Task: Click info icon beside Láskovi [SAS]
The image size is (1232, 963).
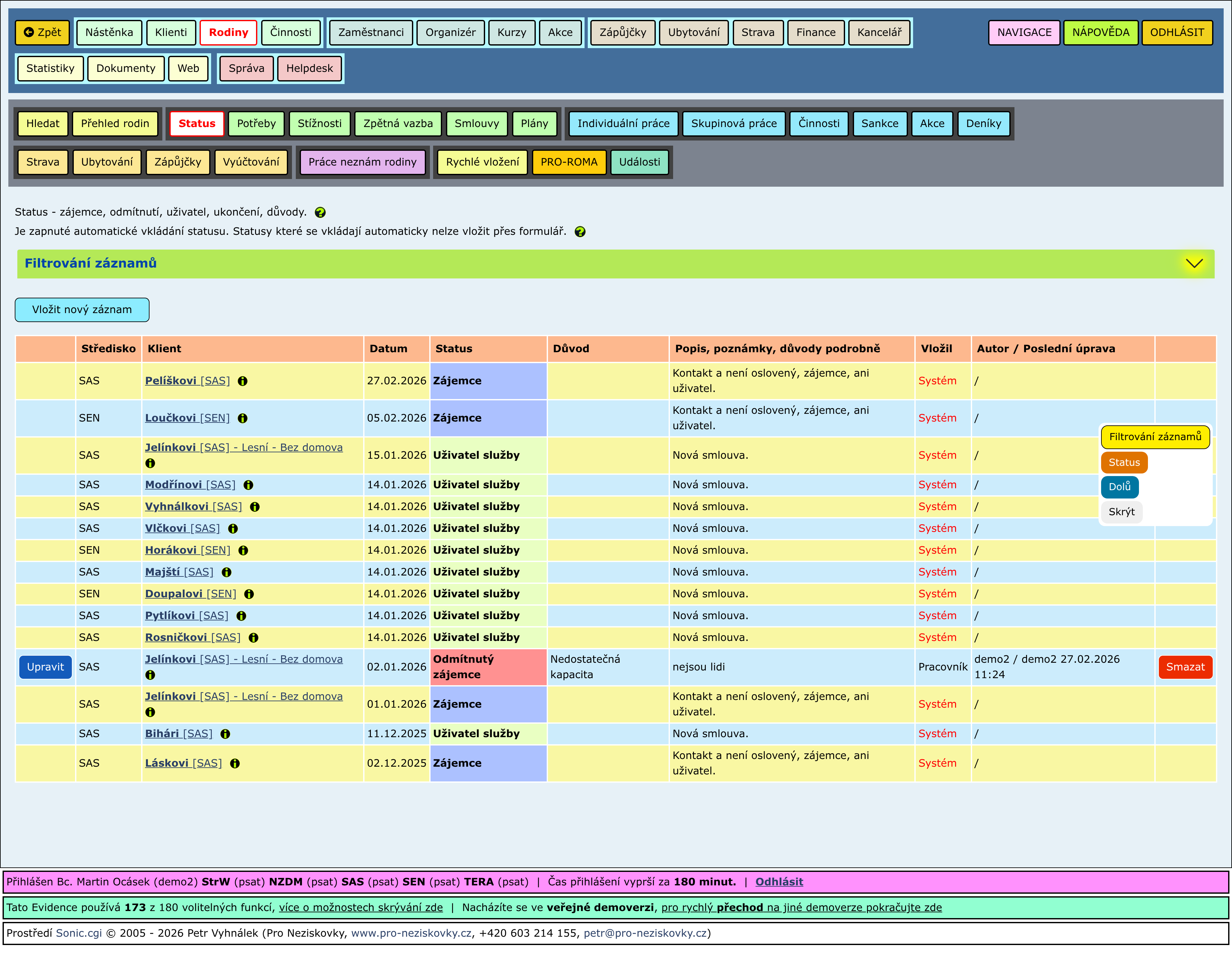Action: tap(235, 763)
